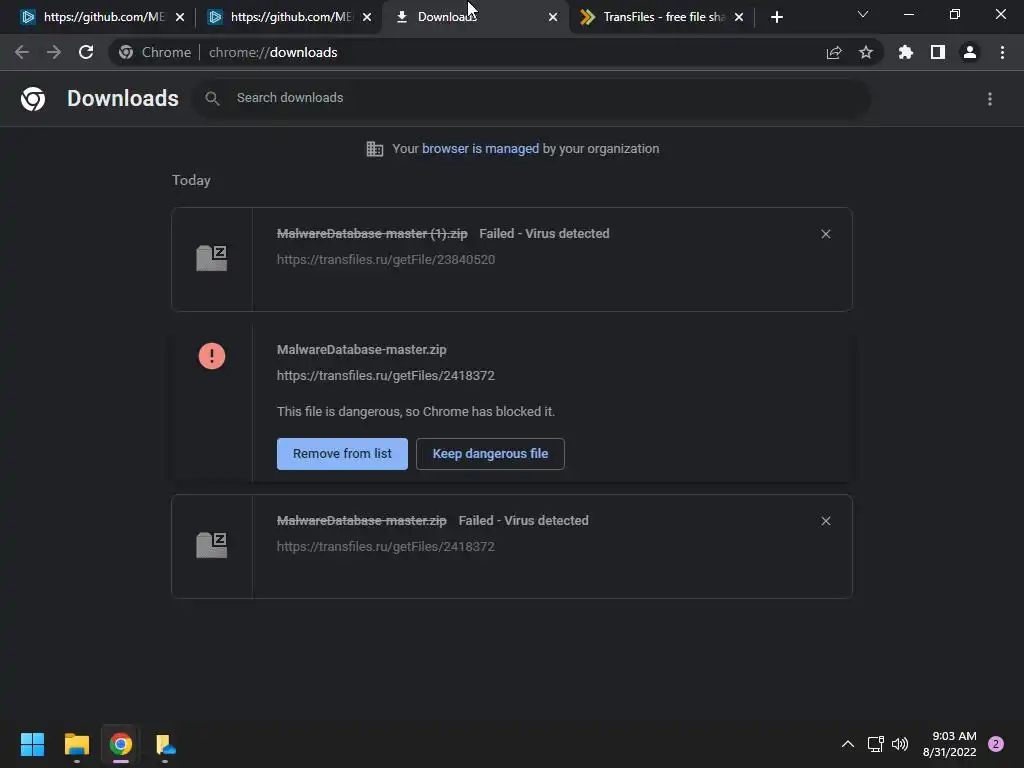The height and width of the screenshot is (768, 1024).
Task: Click the red danger warning icon
Action: coord(212,356)
